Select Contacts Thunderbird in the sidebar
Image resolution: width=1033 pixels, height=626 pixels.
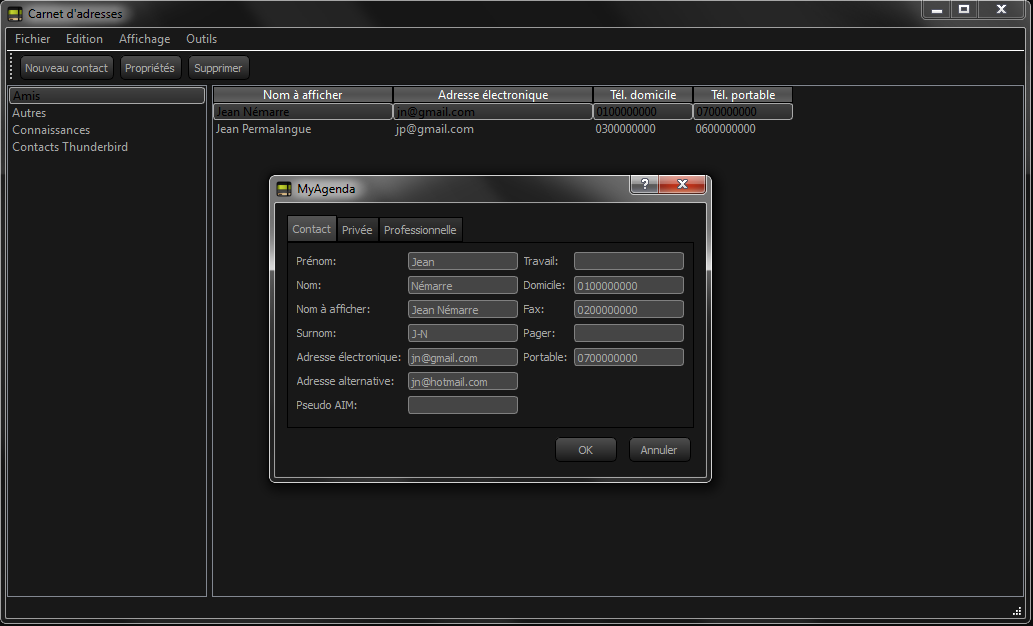pyautogui.click(x=70, y=147)
